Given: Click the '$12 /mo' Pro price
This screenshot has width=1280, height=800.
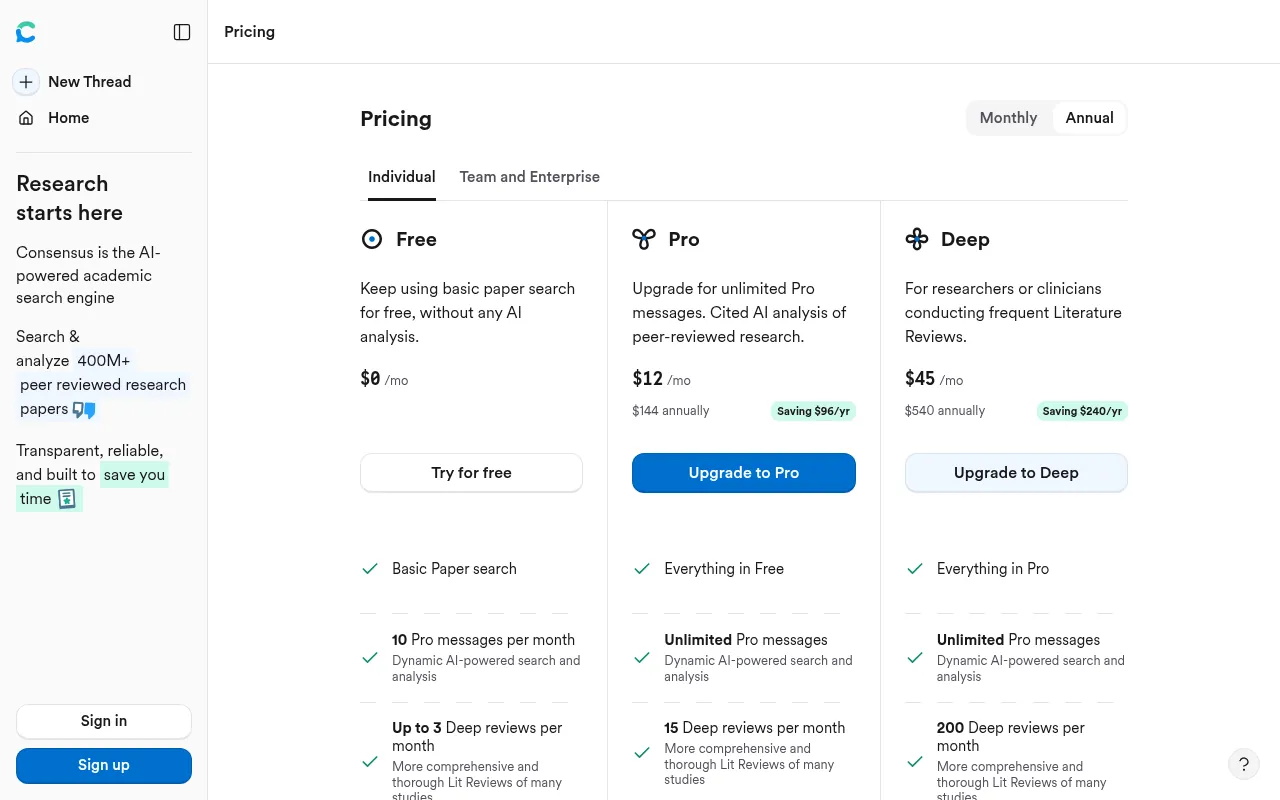Looking at the screenshot, I should [661, 379].
